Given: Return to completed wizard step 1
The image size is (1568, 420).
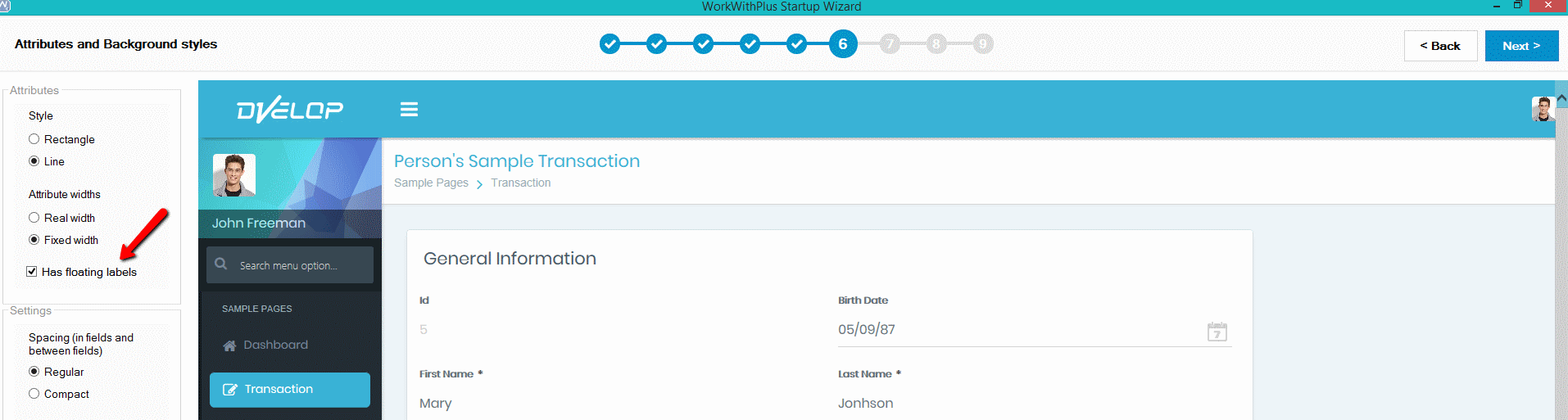Looking at the screenshot, I should click(610, 44).
